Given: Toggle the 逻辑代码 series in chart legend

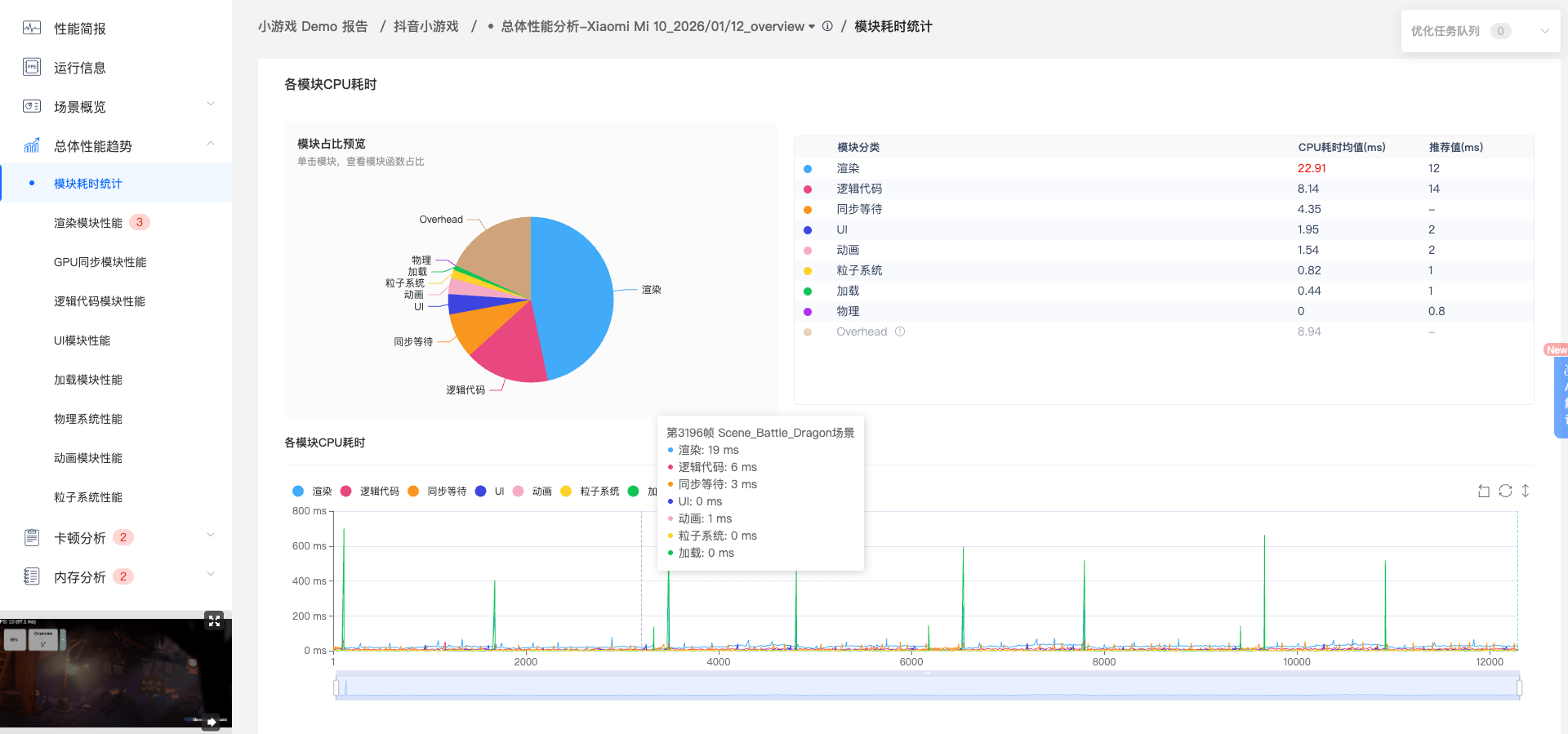Looking at the screenshot, I should click(369, 492).
